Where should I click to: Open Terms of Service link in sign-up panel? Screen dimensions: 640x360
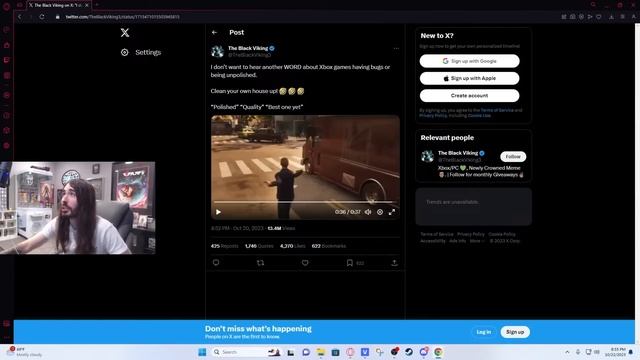pos(497,110)
